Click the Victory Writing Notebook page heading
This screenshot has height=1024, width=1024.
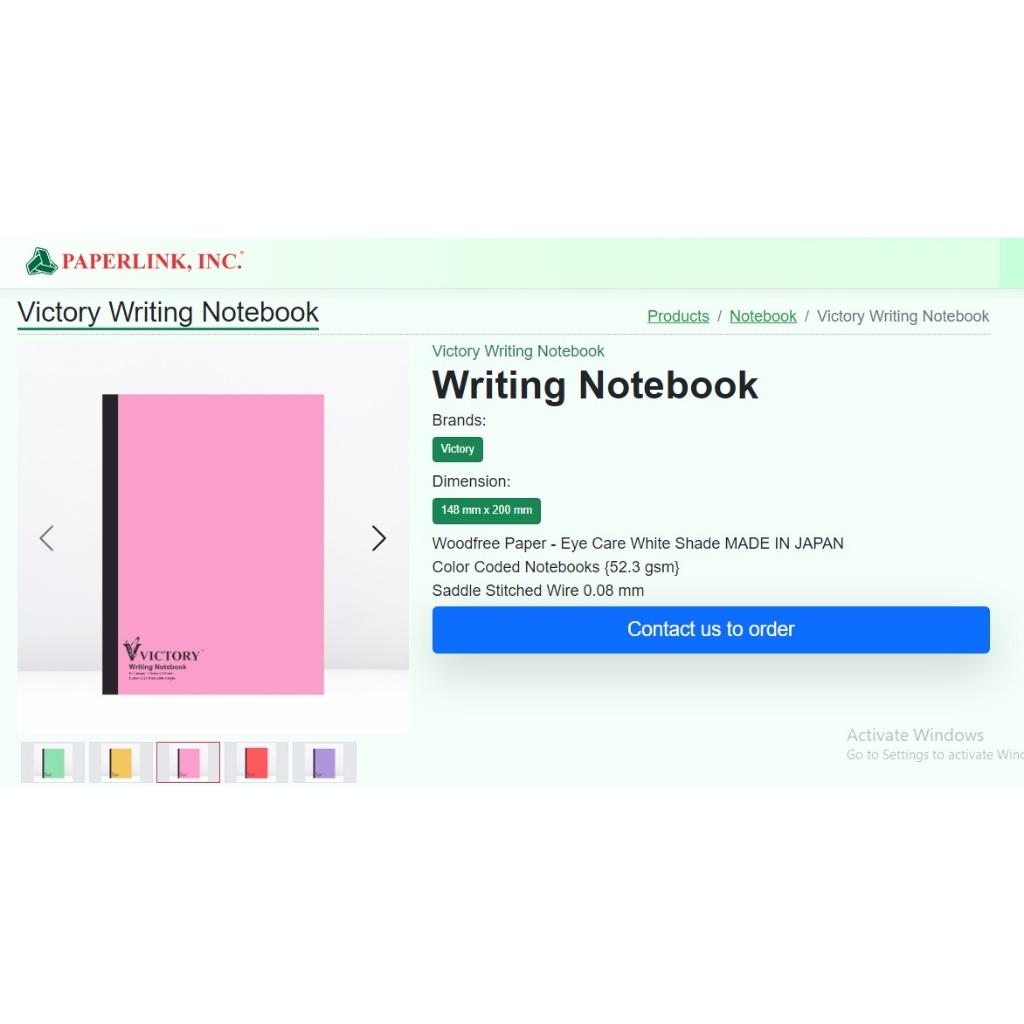click(x=168, y=312)
